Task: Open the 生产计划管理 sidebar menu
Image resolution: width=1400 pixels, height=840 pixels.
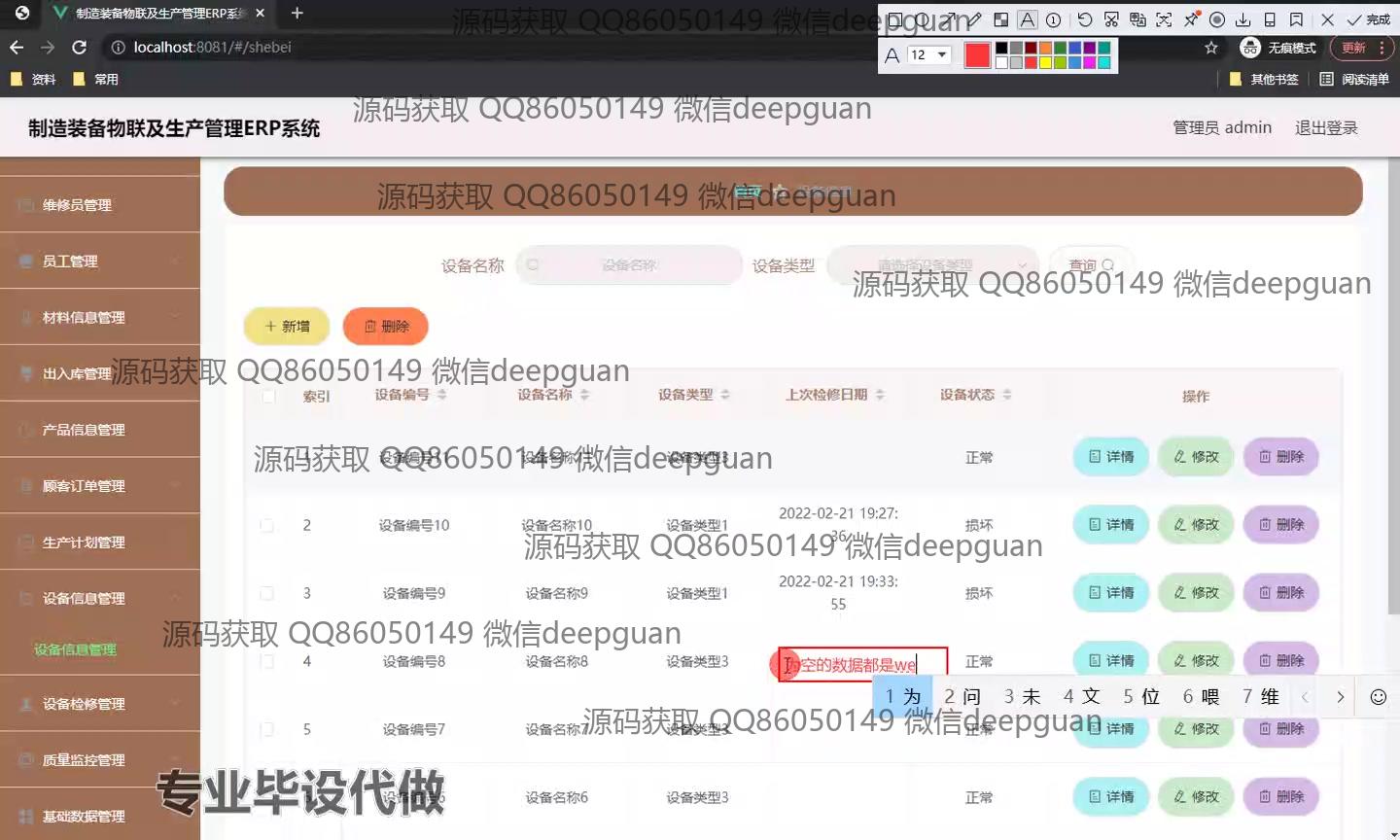Action: (x=99, y=542)
